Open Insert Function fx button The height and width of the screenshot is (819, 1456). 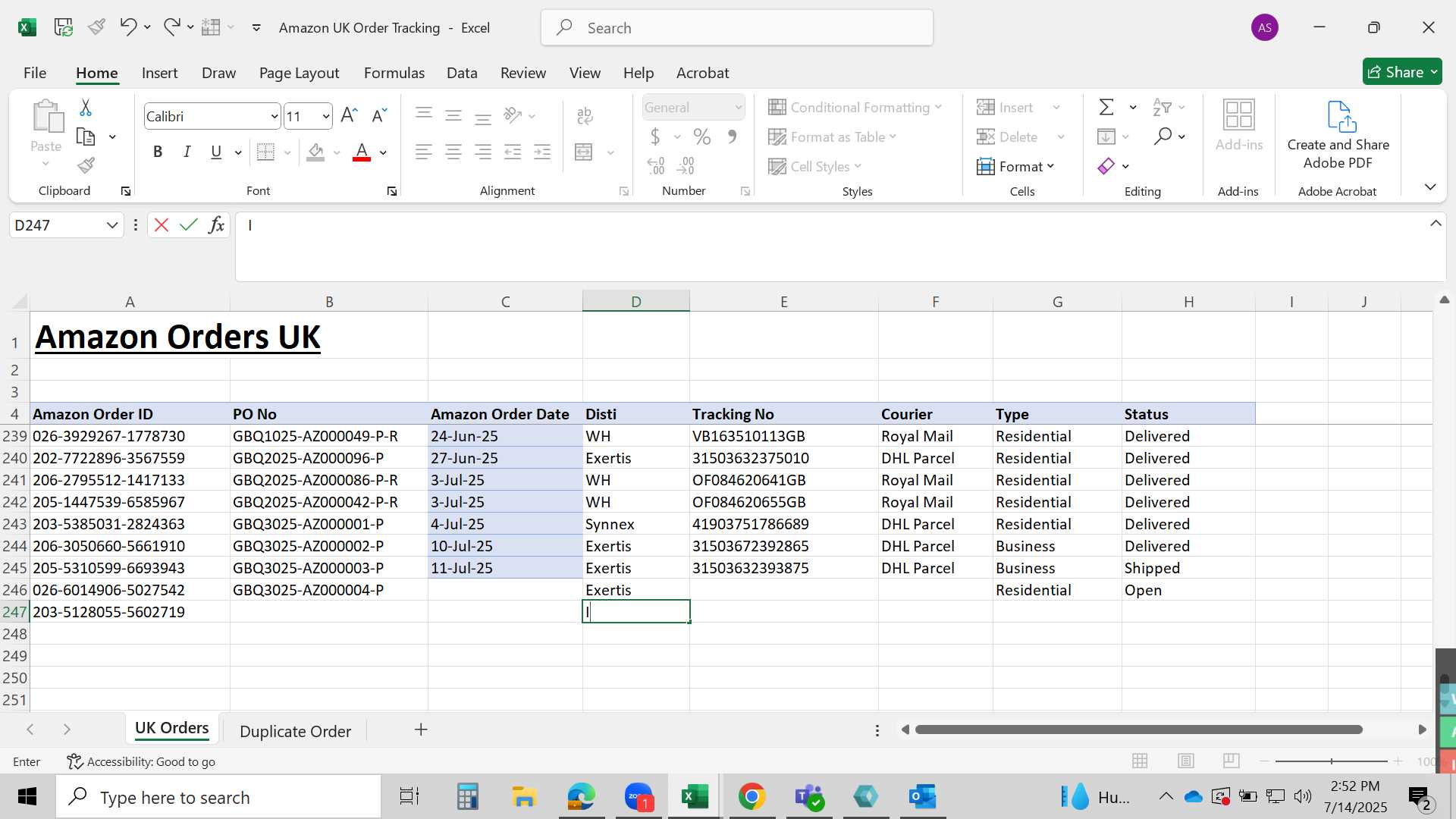(x=216, y=225)
